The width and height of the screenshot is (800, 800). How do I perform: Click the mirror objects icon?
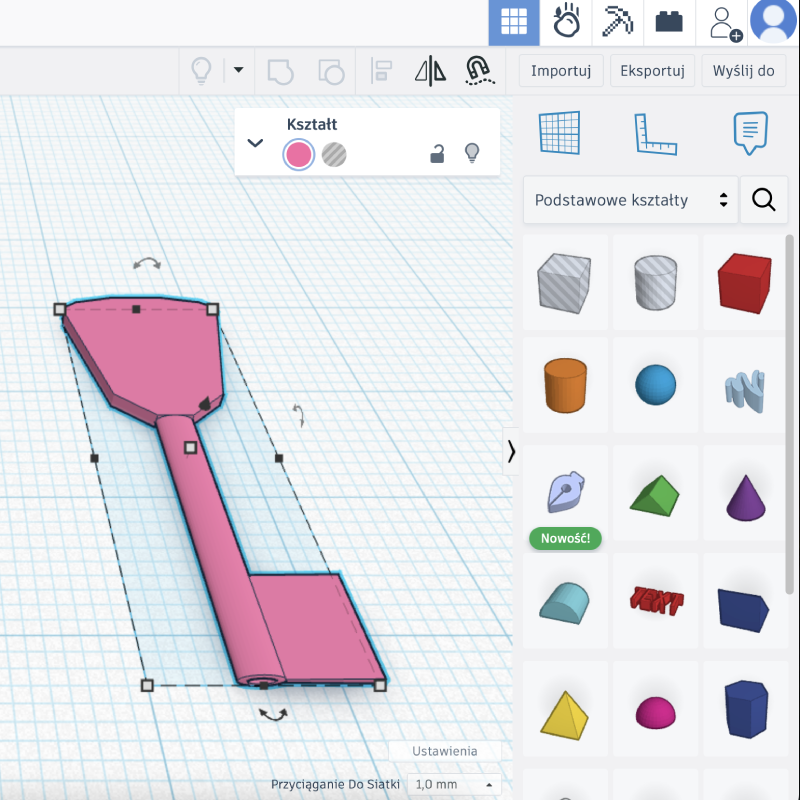click(430, 71)
